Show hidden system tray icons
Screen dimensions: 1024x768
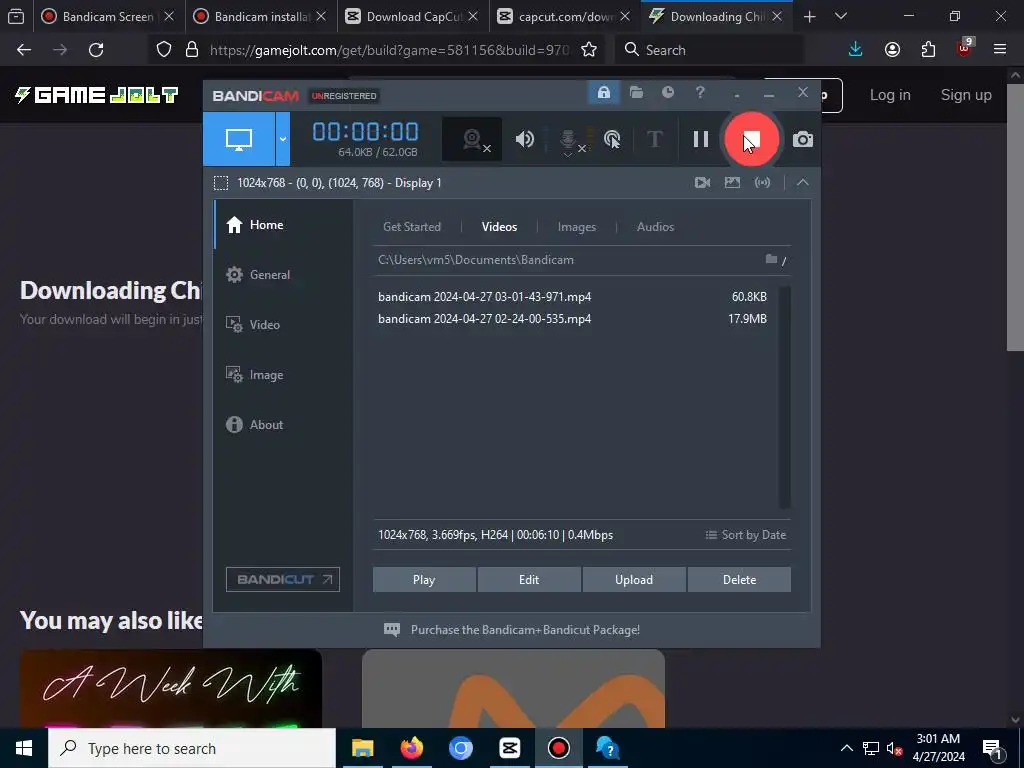(x=846, y=748)
